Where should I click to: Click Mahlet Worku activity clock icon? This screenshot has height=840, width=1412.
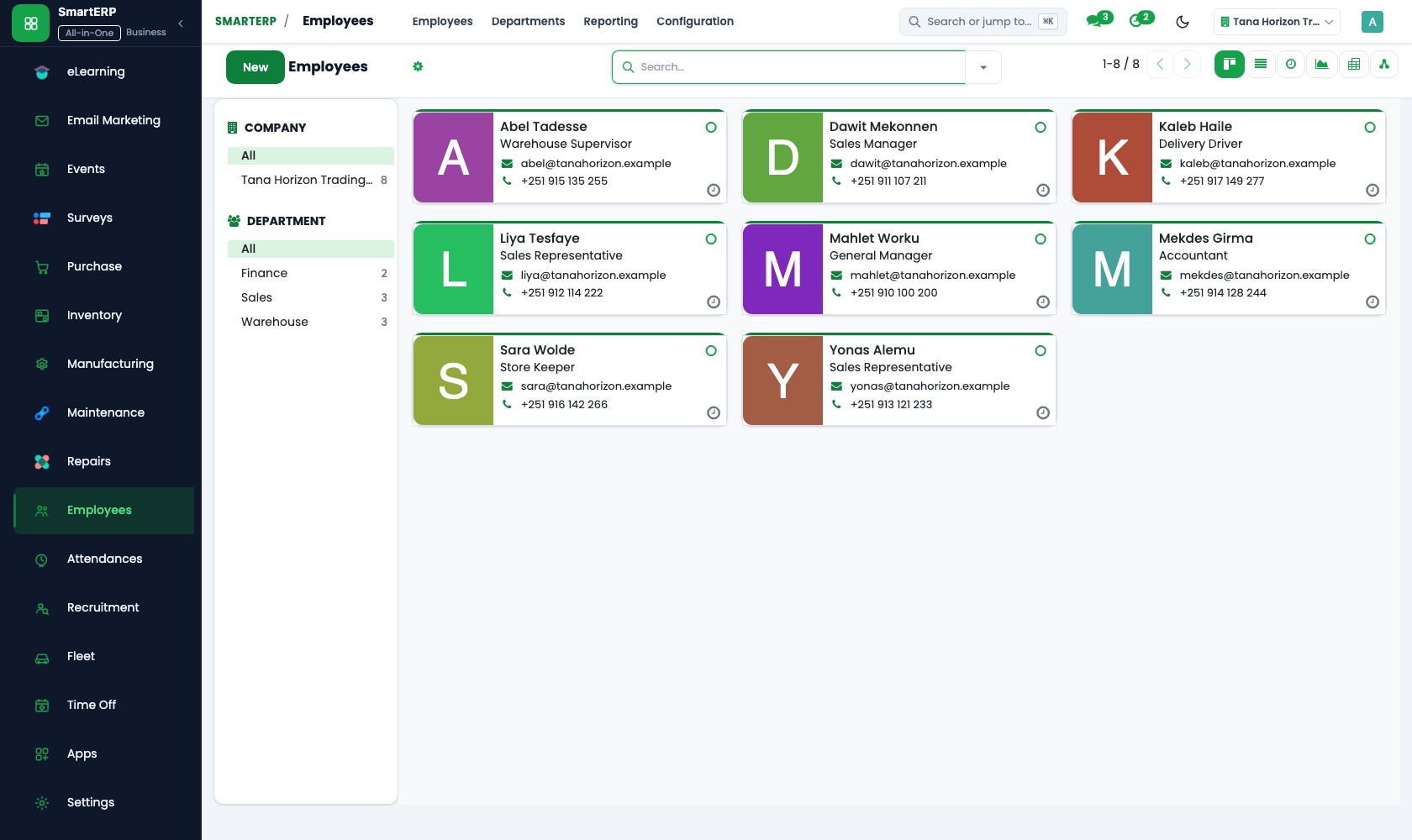pyautogui.click(x=1043, y=302)
